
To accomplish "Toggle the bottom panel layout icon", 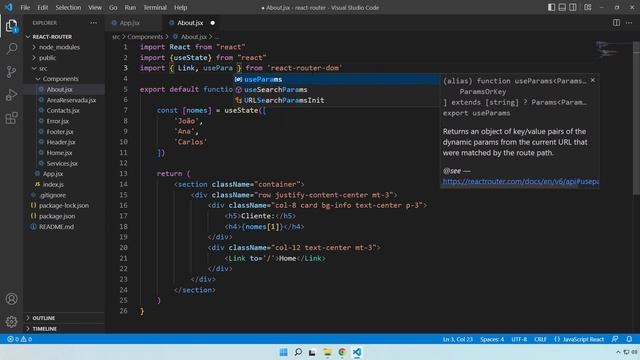I will (562, 7).
